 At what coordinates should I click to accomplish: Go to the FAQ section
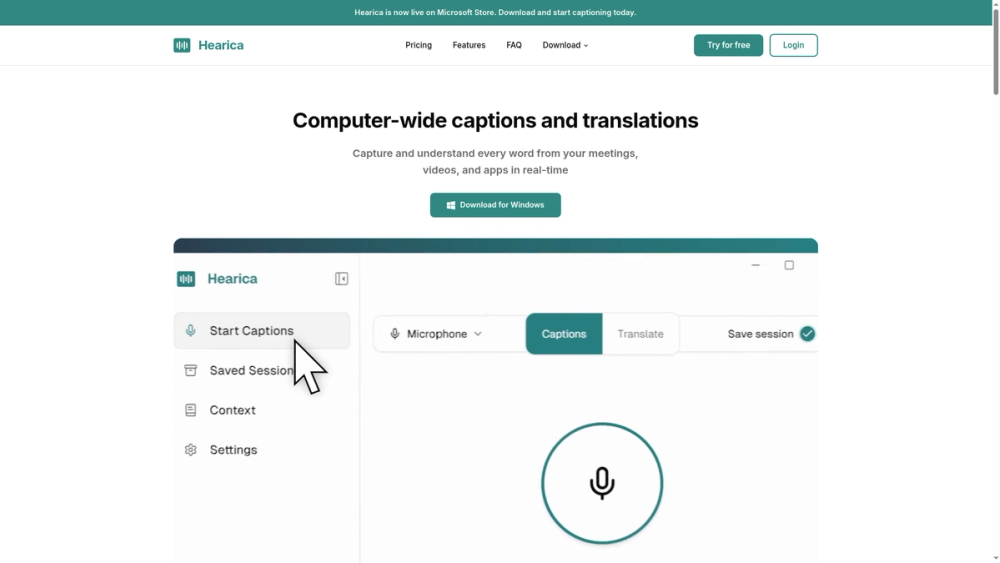click(x=514, y=45)
